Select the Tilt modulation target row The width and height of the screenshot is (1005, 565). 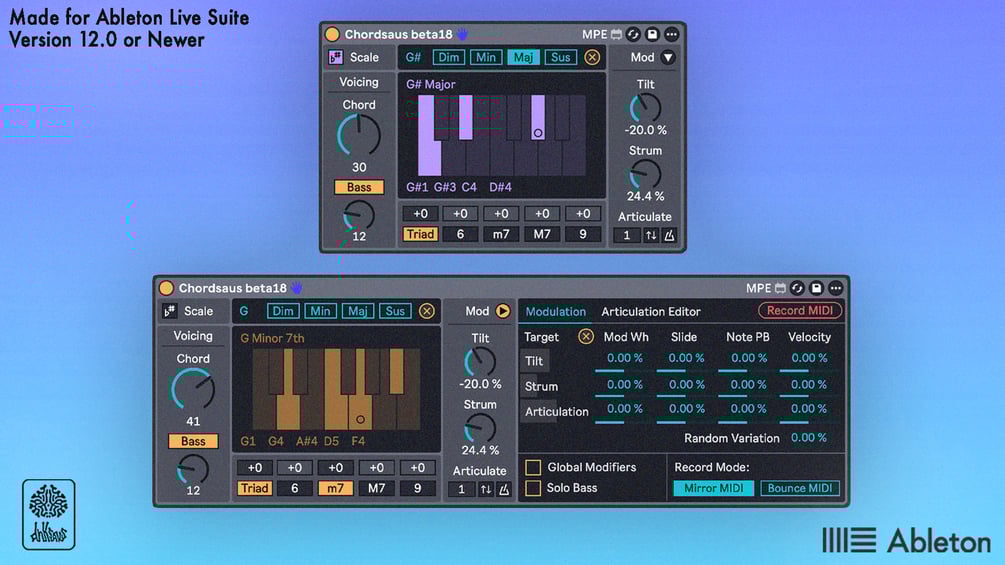pos(535,361)
